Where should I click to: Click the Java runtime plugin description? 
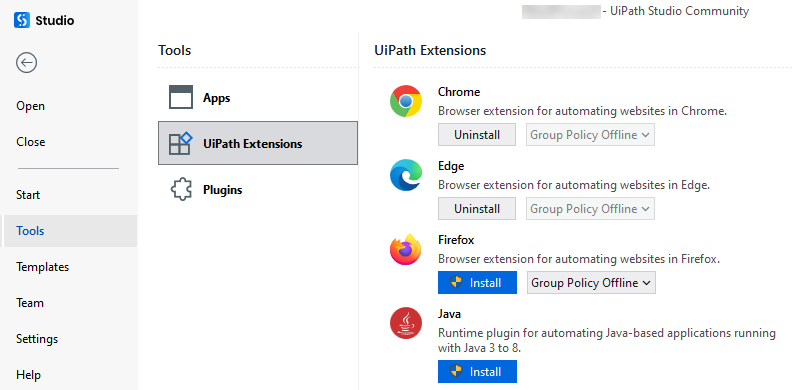(x=607, y=340)
